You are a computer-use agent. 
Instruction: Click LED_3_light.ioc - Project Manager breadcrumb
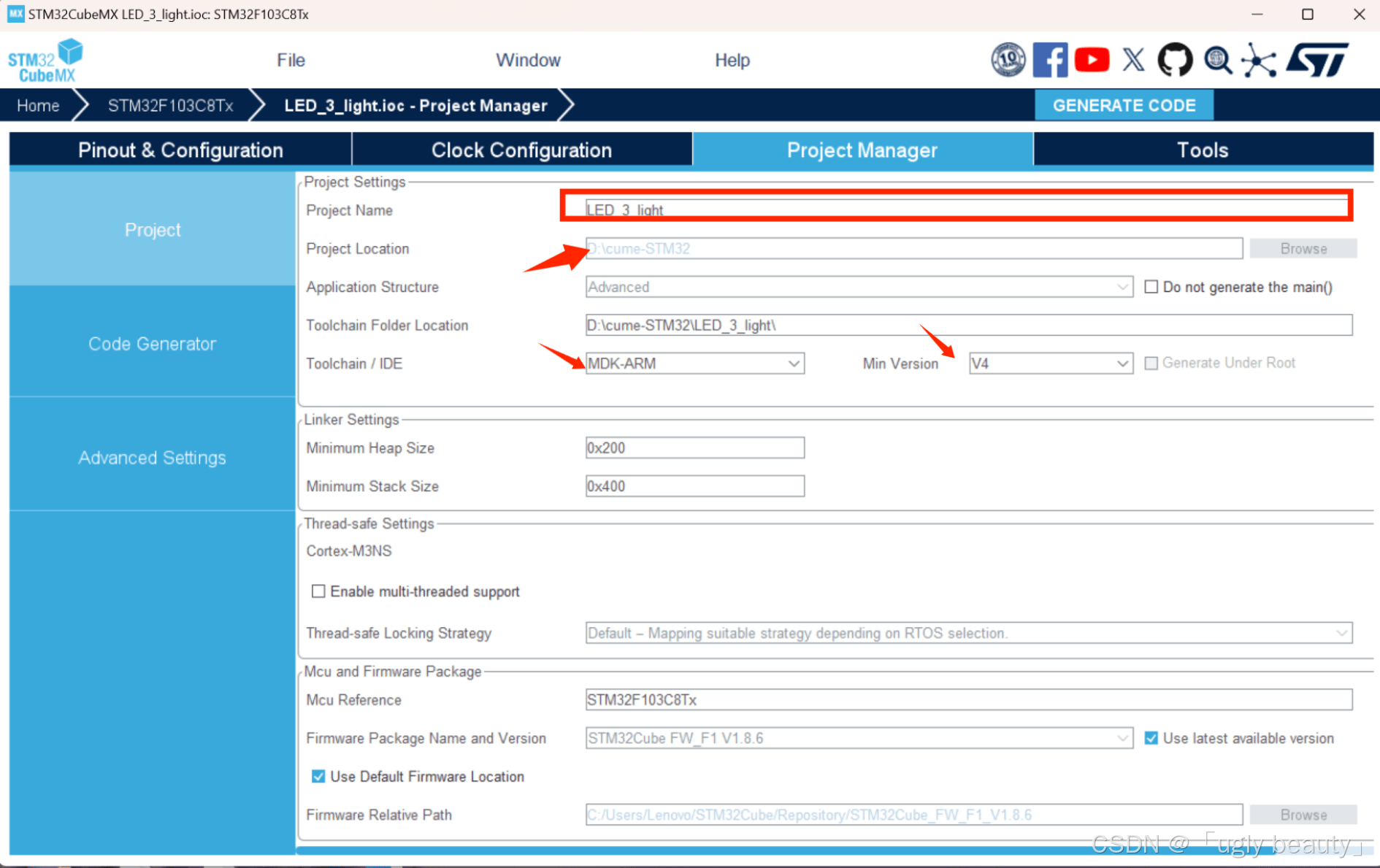click(415, 105)
